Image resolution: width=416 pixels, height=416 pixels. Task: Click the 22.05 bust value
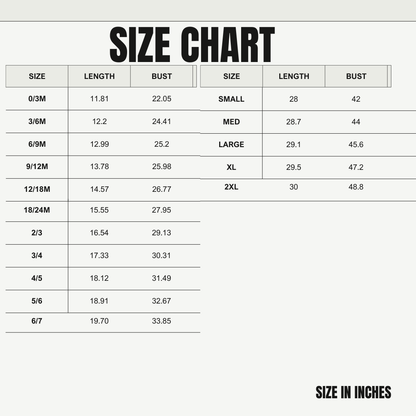point(162,99)
